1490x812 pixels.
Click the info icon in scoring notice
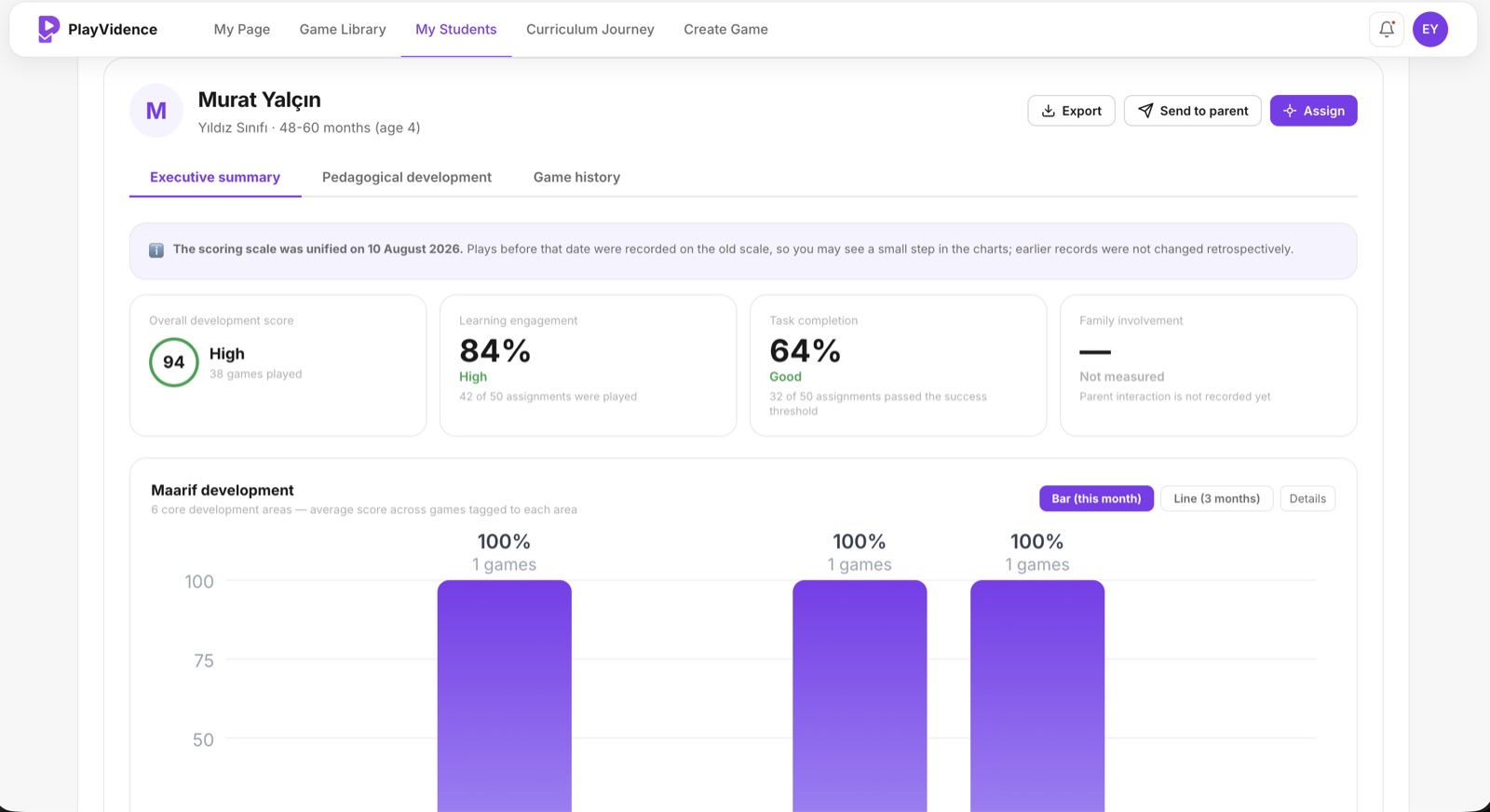(156, 250)
